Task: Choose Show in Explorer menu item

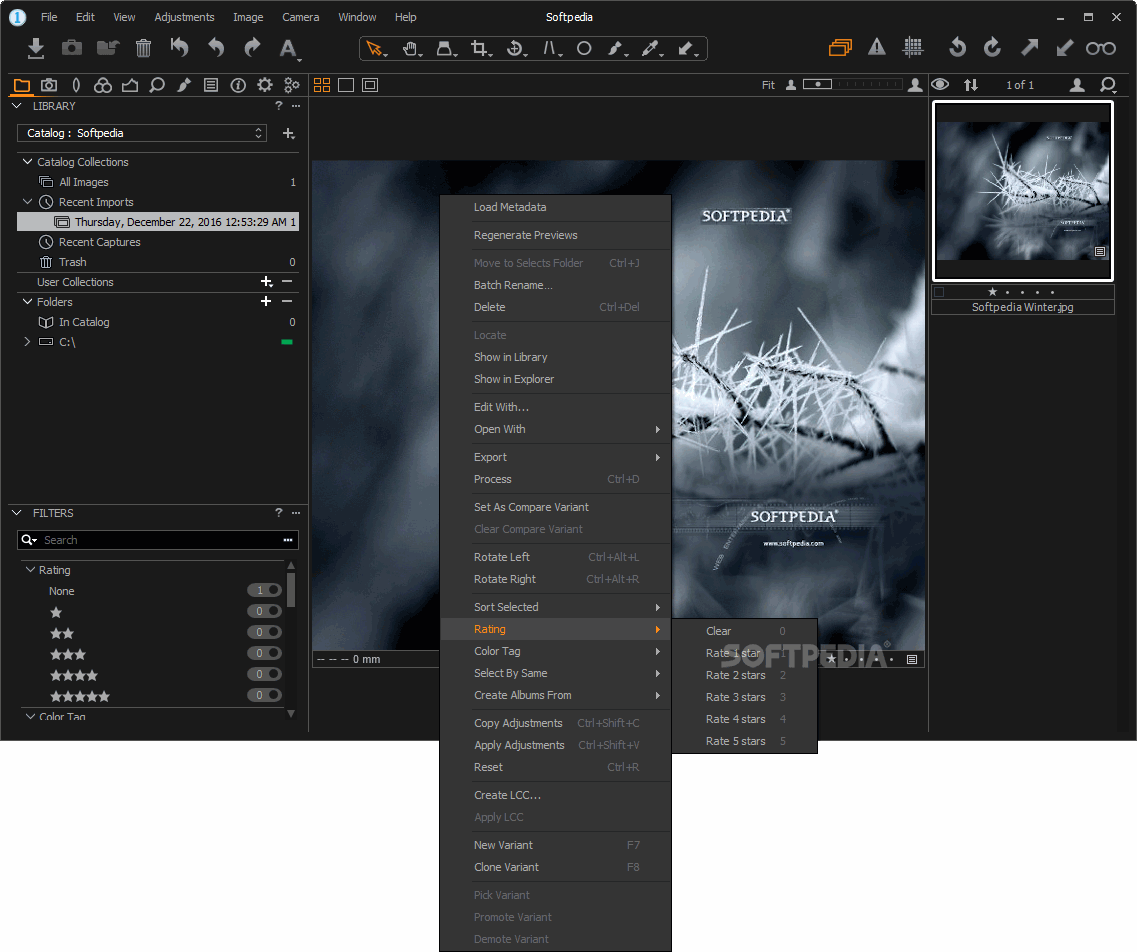Action: click(555, 379)
